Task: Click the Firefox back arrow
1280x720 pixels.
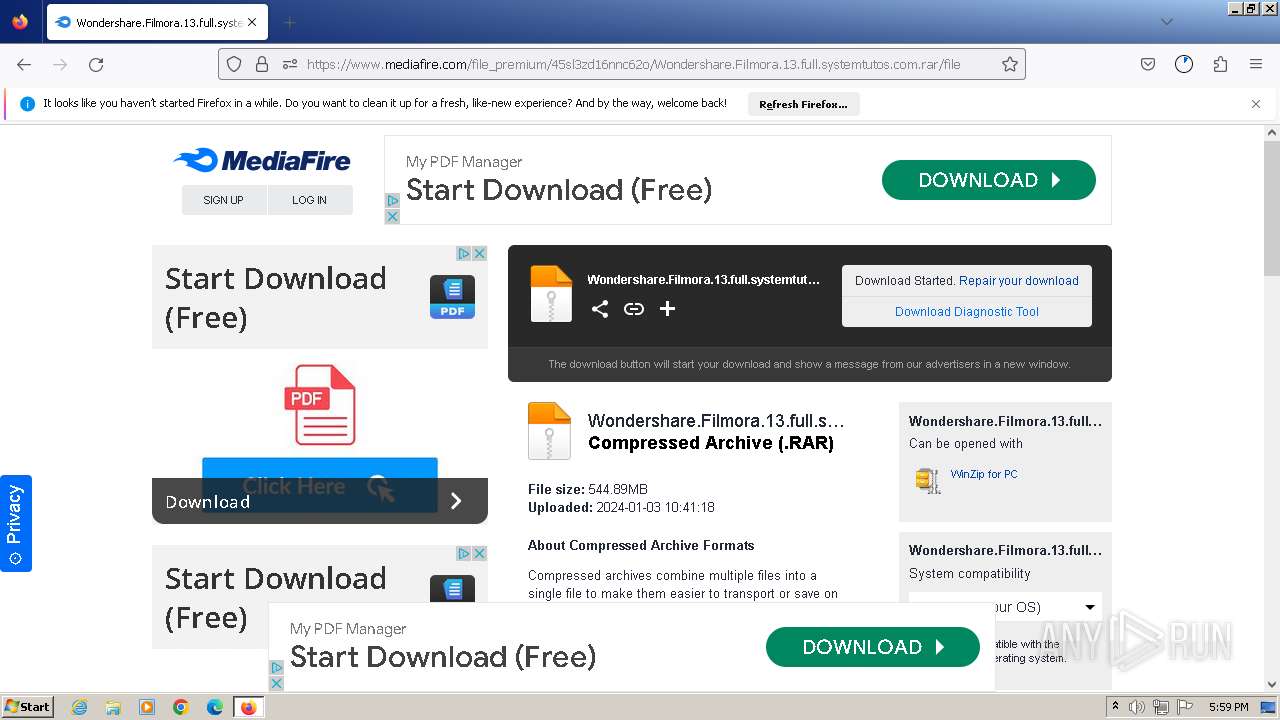Action: coord(24,64)
